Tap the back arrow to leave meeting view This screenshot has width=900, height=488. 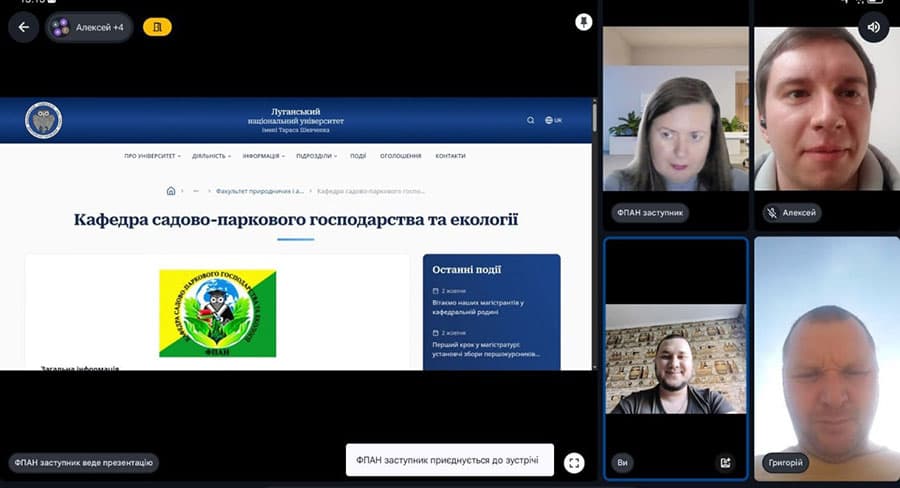24,27
